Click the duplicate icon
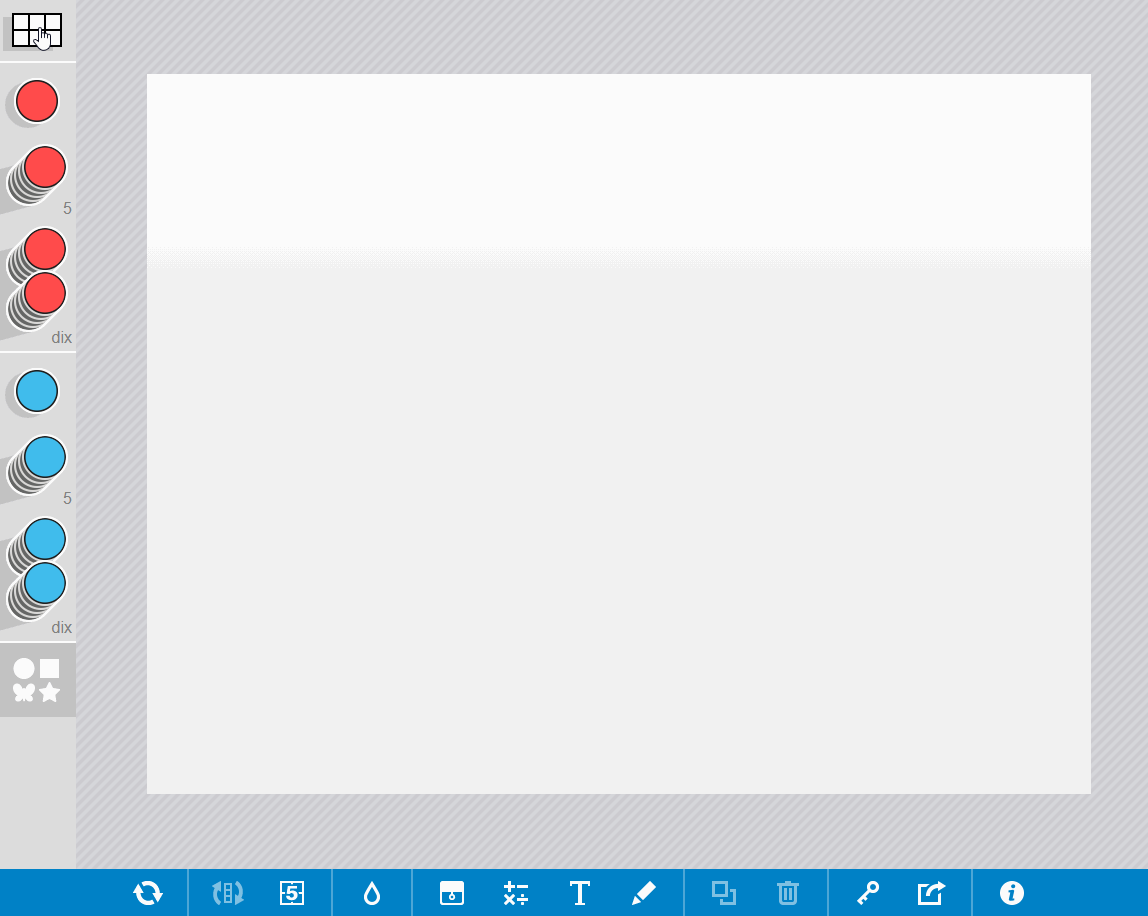 [x=724, y=893]
